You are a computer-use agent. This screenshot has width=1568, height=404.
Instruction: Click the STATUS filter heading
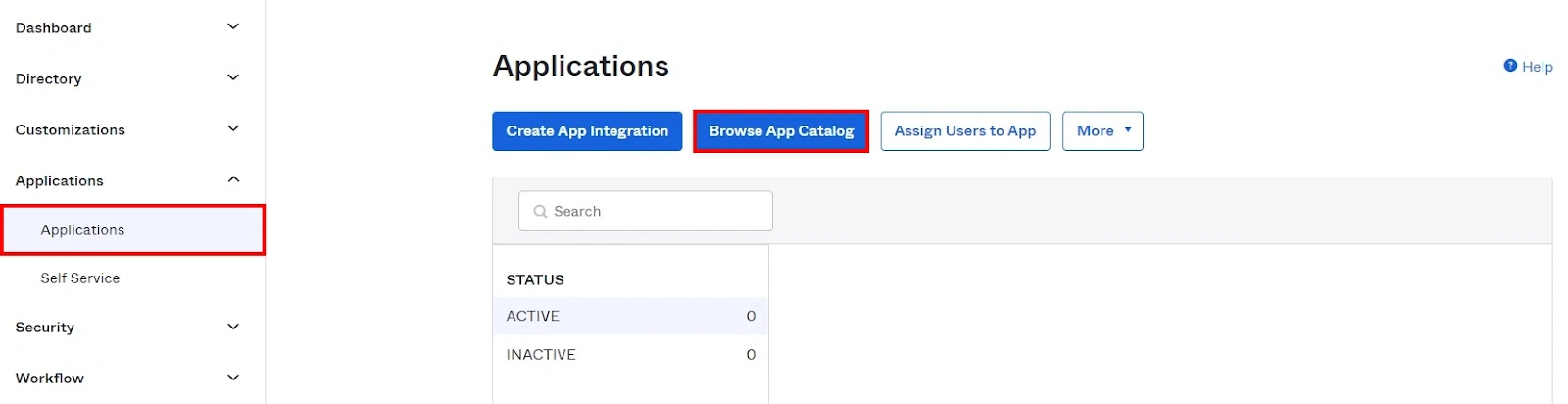535,280
